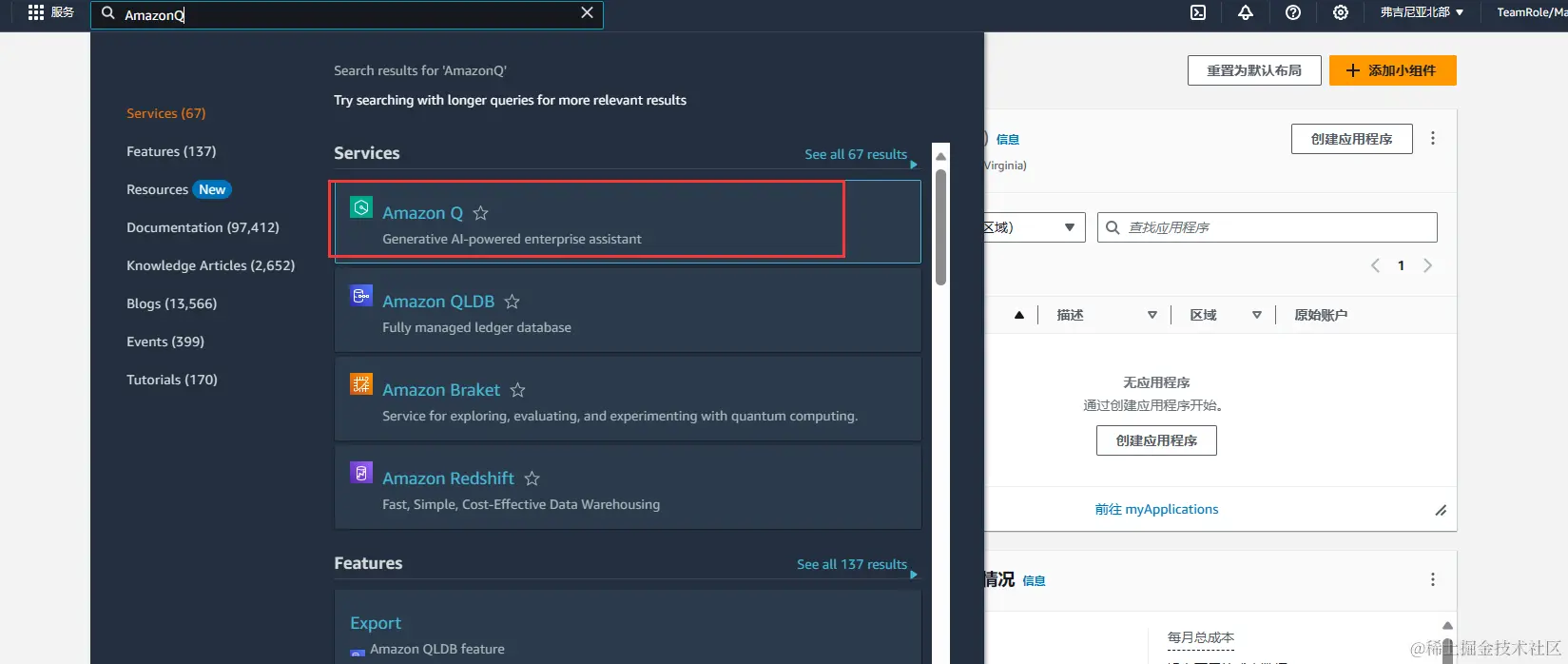
Task: Open 信息 link beside 情况 title
Action: pos(1034,581)
